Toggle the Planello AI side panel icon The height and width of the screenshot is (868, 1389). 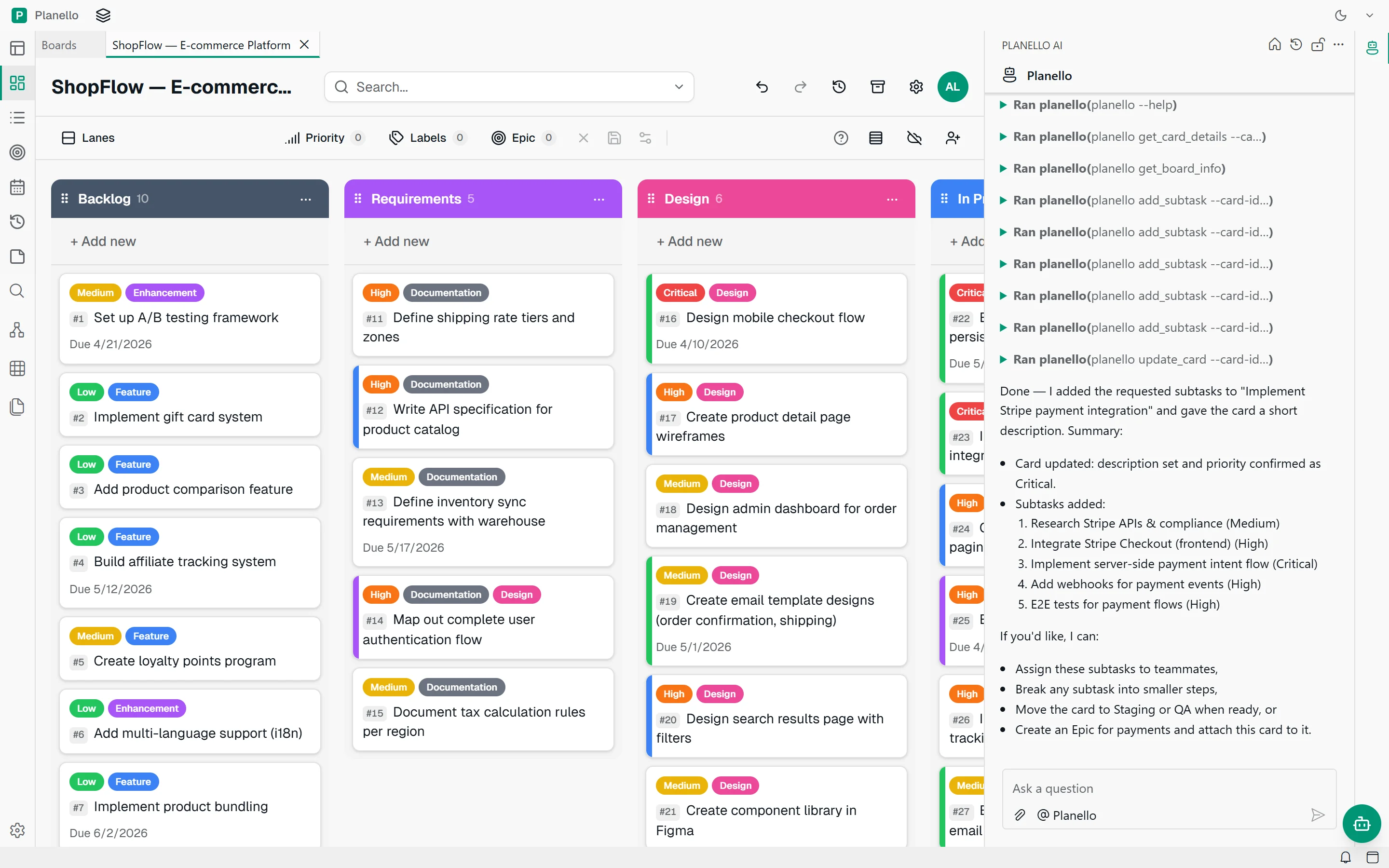click(x=1372, y=48)
